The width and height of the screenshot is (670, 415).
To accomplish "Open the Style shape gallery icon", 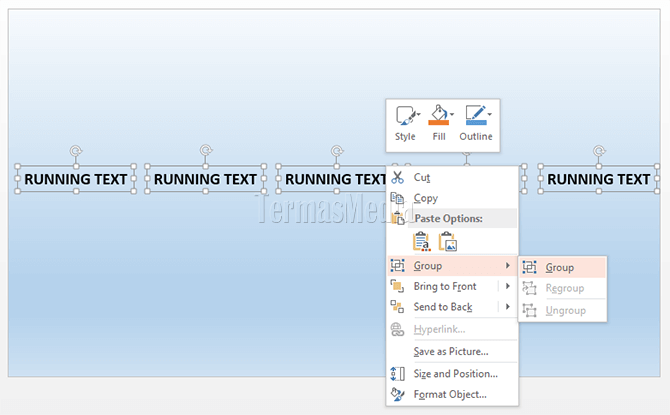I will pyautogui.click(x=406, y=115).
